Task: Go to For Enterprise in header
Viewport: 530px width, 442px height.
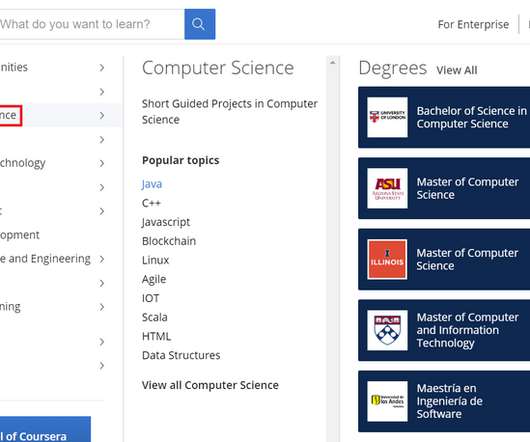Action: (473, 24)
